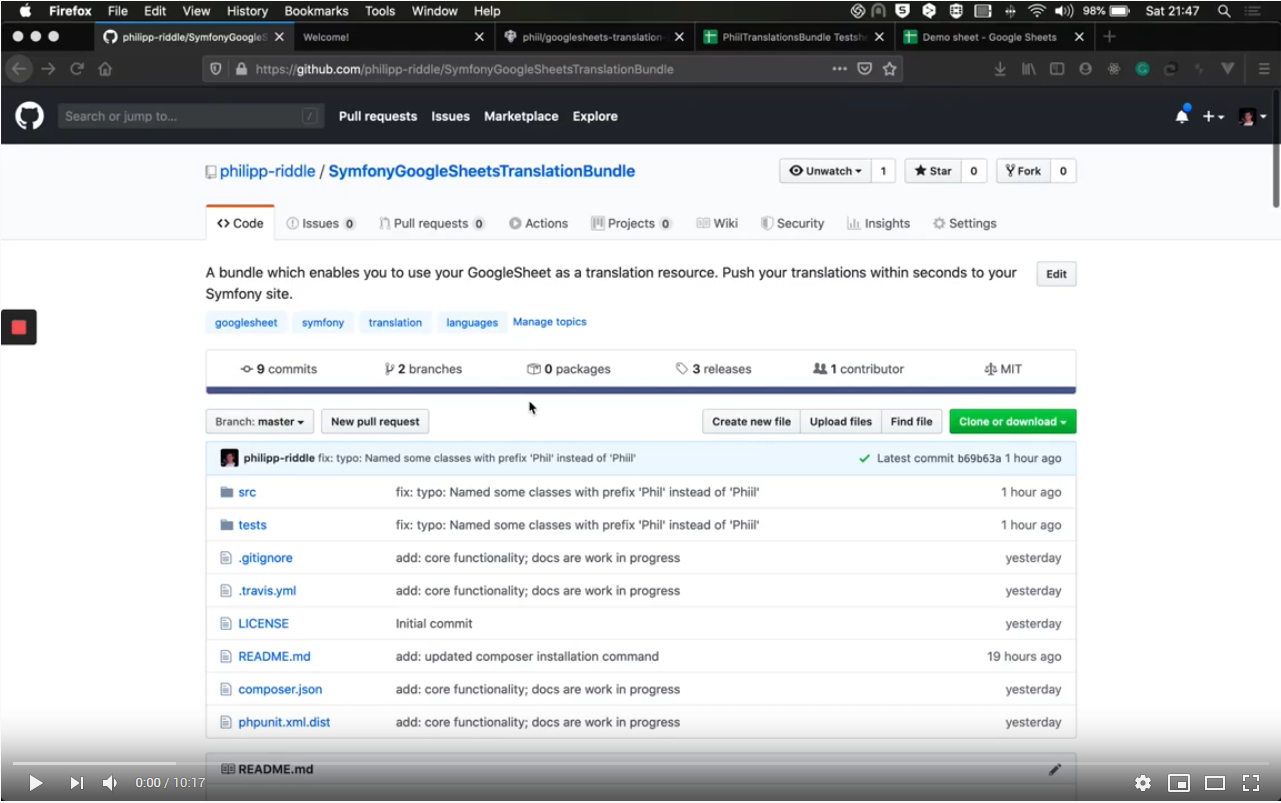Open Firefox library icon

[1029, 69]
